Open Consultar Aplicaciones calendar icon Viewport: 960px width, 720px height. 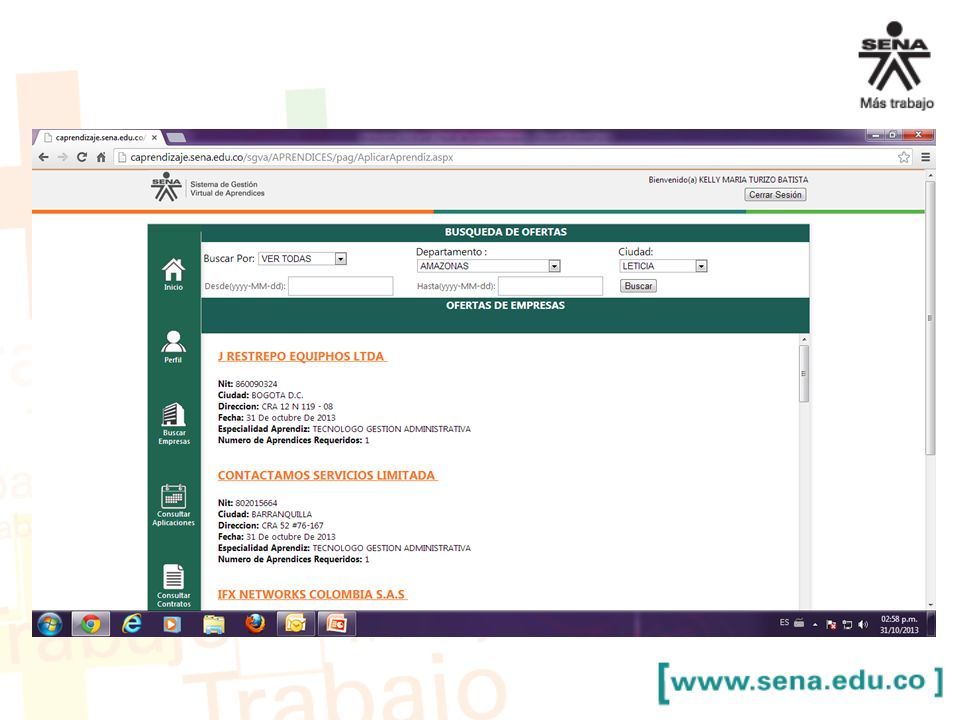[x=174, y=504]
